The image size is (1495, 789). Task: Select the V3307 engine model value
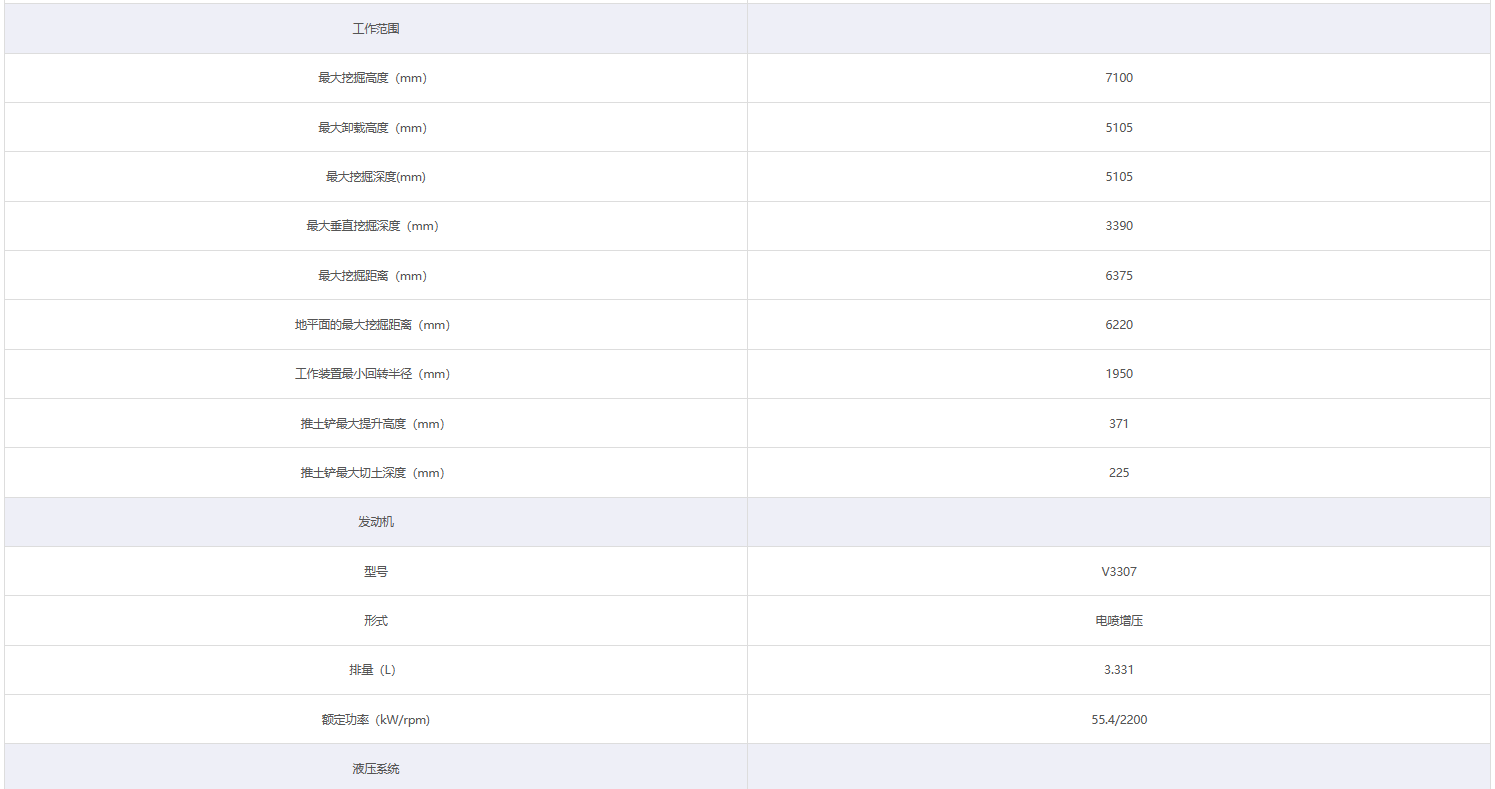click(x=1119, y=572)
